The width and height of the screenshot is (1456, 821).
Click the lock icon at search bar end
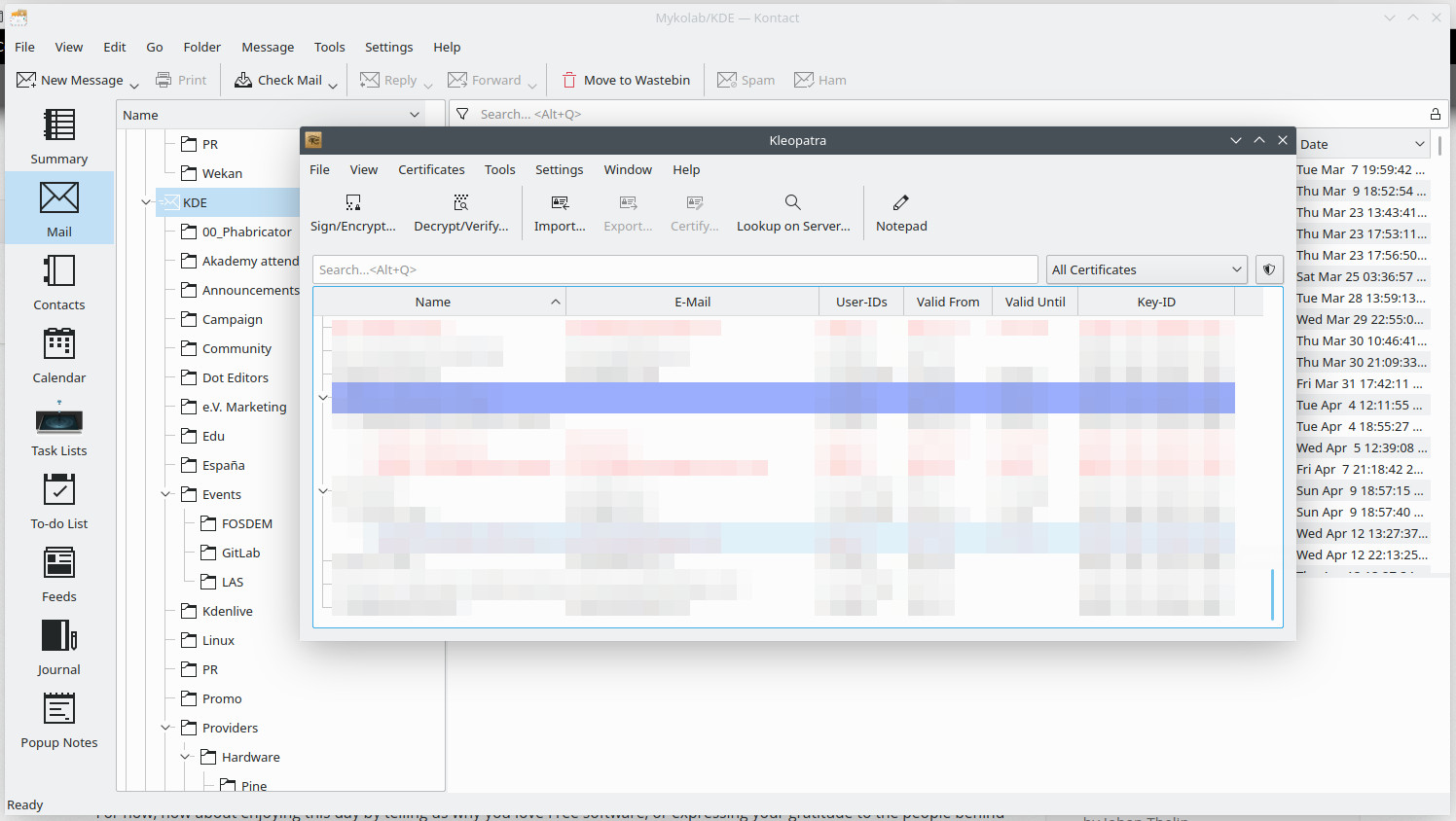coord(1435,114)
